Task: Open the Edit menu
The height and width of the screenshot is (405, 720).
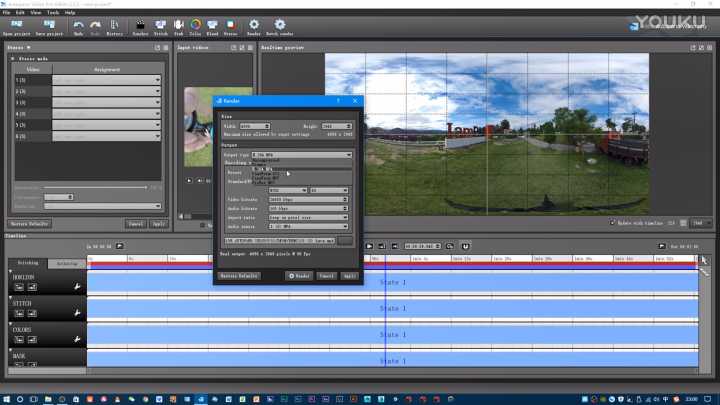Action: (20, 12)
